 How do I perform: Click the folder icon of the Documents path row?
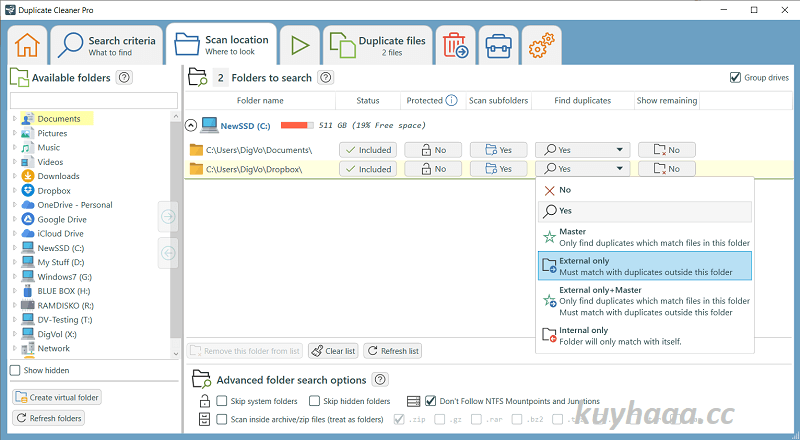pyautogui.click(x=196, y=150)
